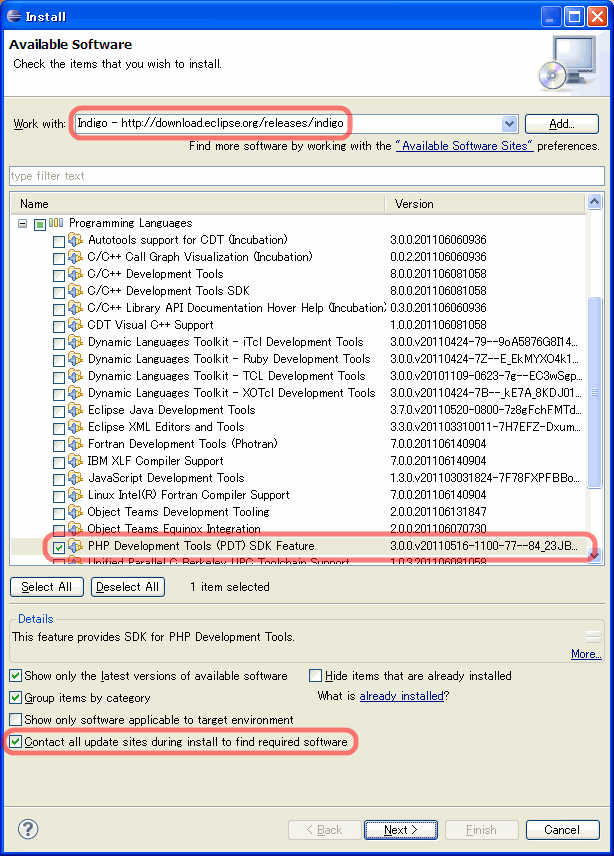Sort by the Name column header

(x=198, y=204)
